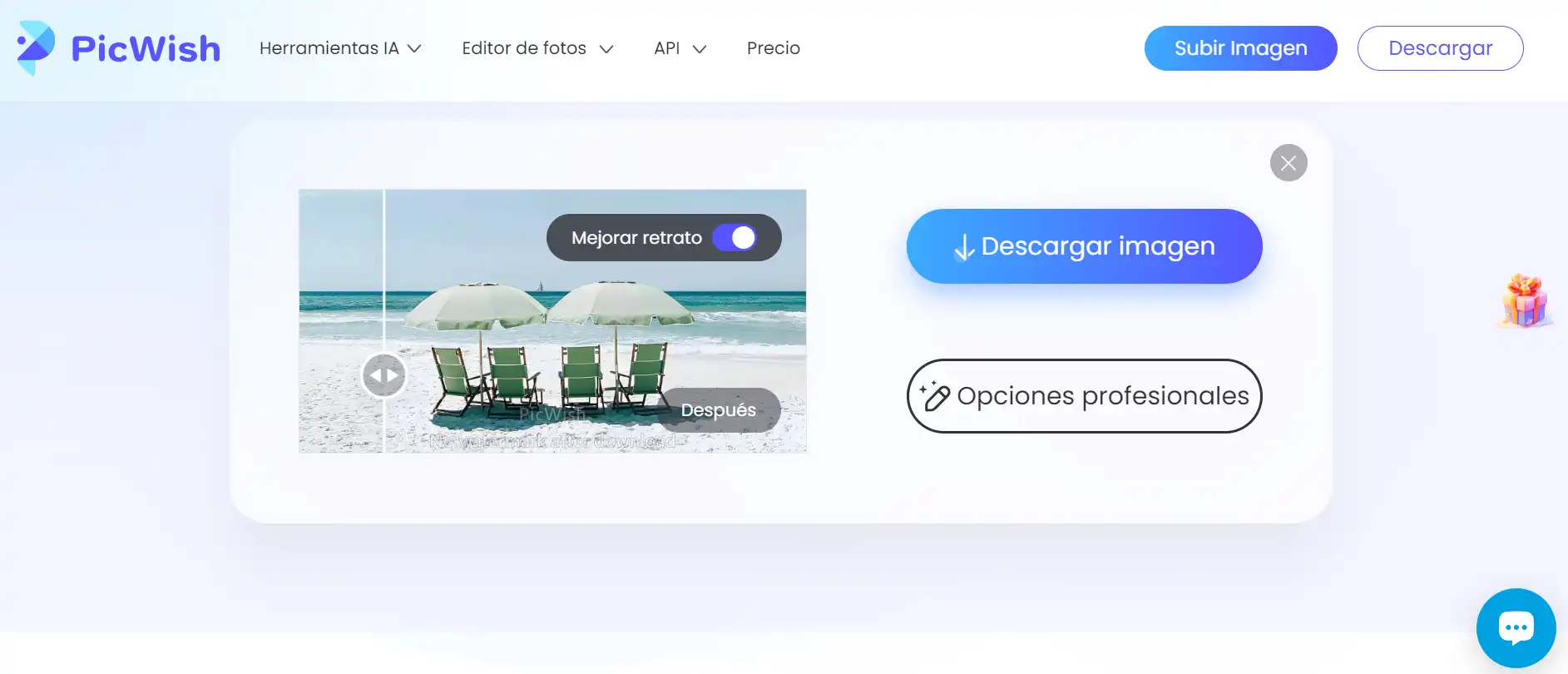Expand the Editor de fotos menu
Image resolution: width=1568 pixels, height=674 pixels.
coord(537,48)
